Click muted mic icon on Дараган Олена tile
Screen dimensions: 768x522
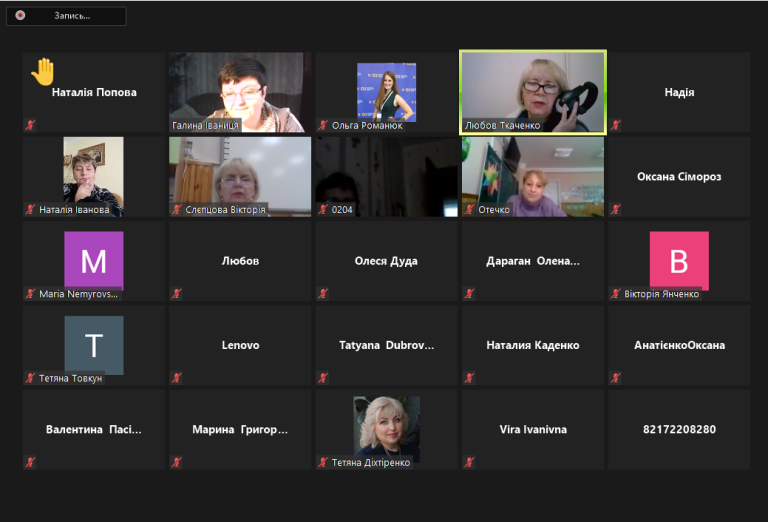click(469, 294)
